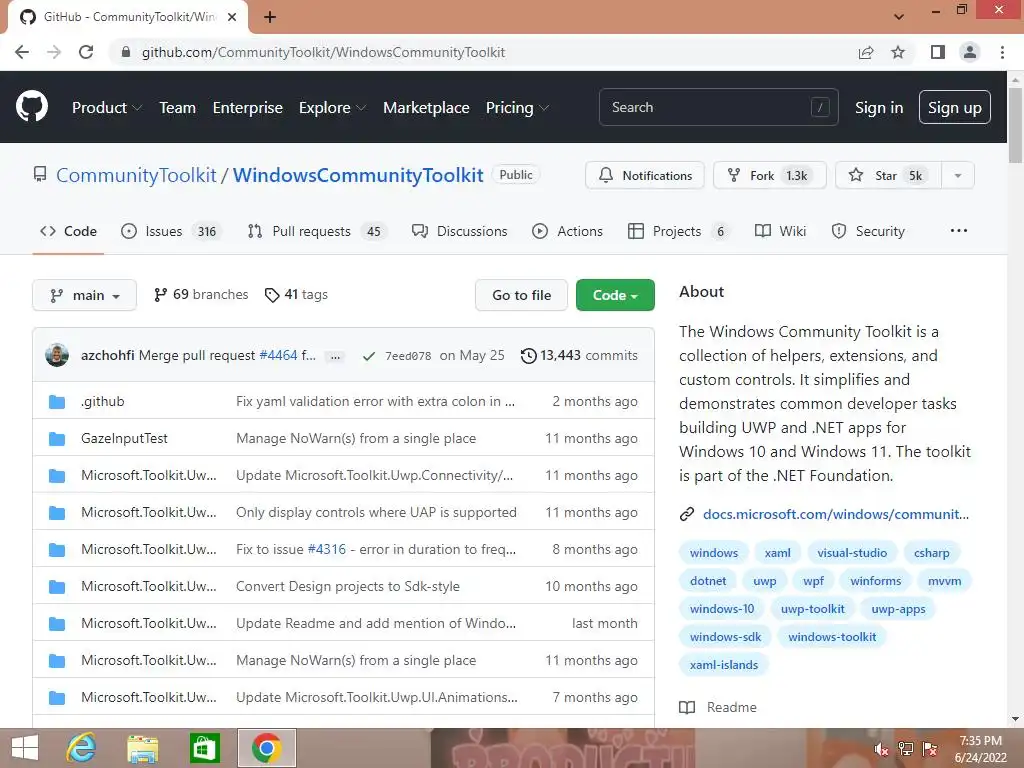Open Chrome's three-dot menu
The height and width of the screenshot is (768, 1024).
click(1002, 52)
